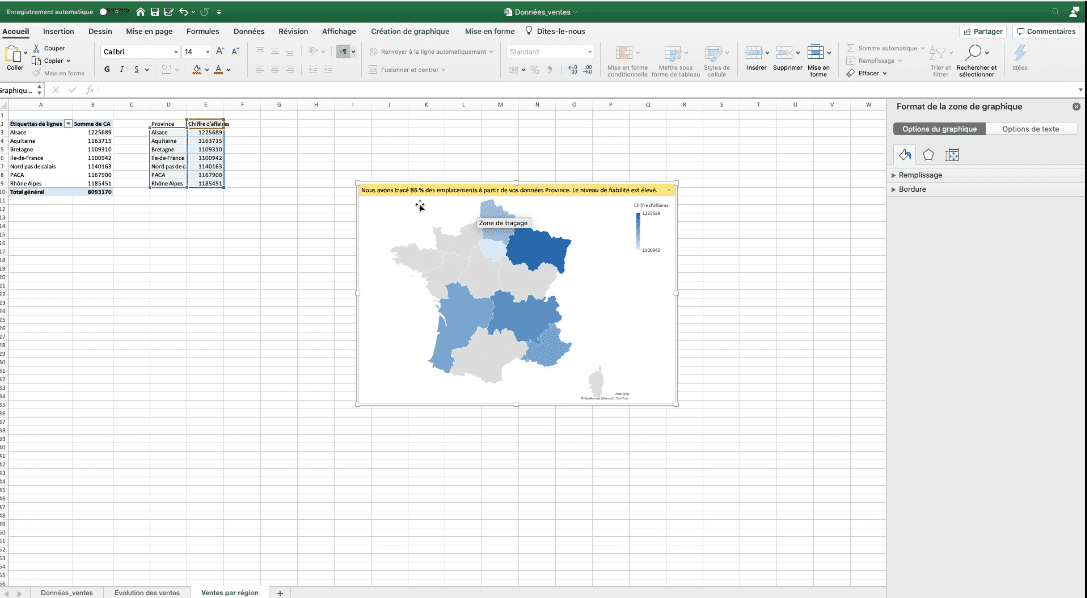Click the Rechercher et sélectionner magnifier icon
The height and width of the screenshot is (598, 1087).
point(976,54)
